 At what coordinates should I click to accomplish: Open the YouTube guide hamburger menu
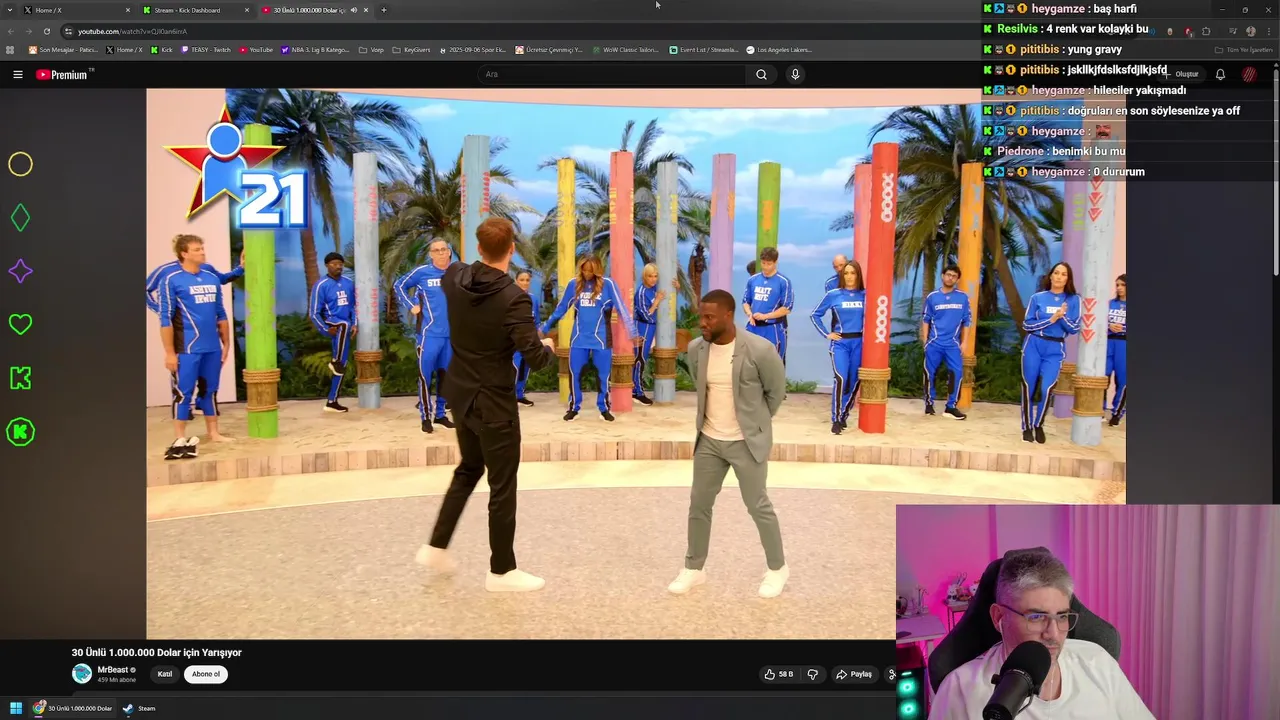click(x=17, y=74)
